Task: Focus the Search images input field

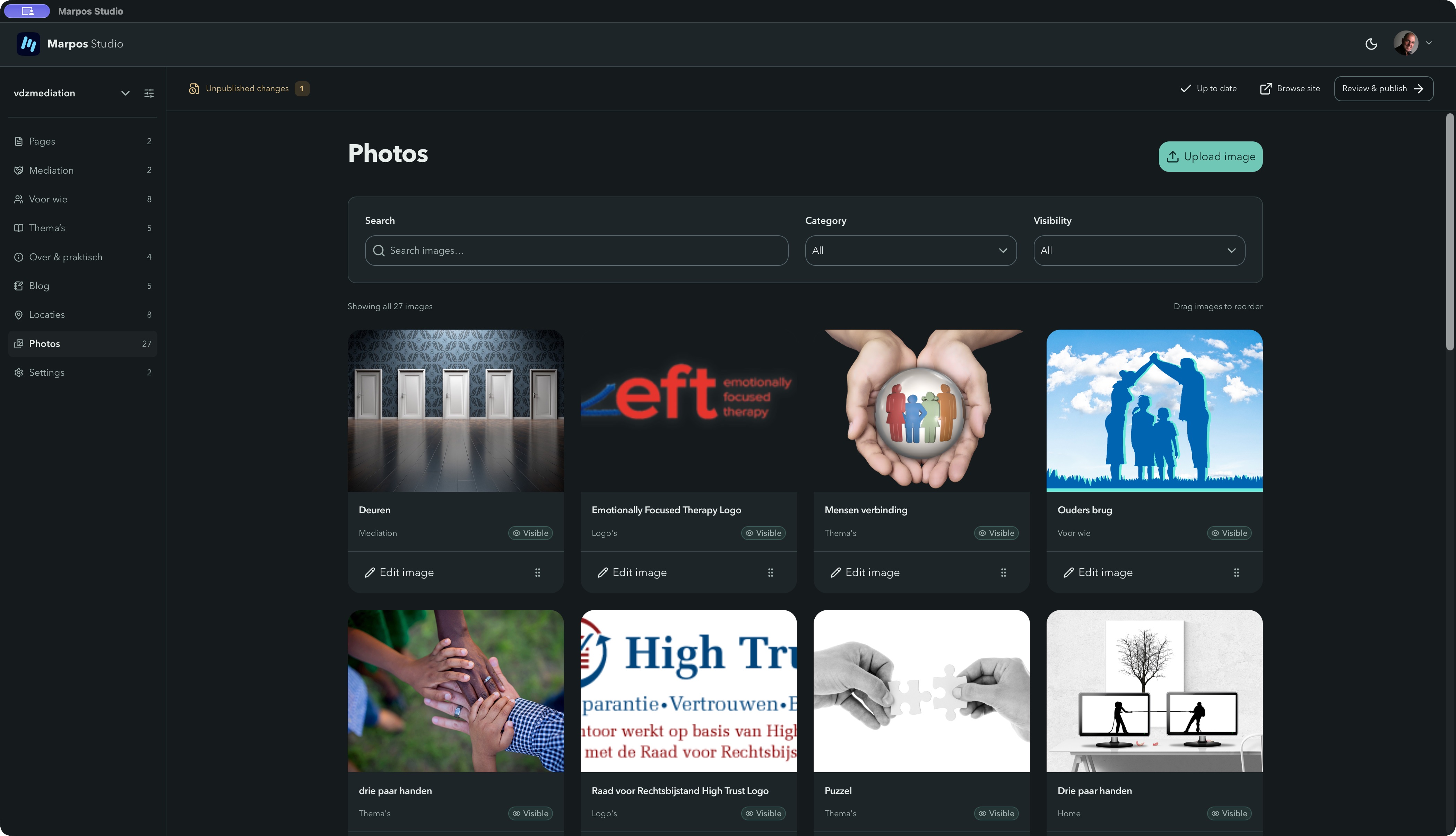Action: point(577,250)
